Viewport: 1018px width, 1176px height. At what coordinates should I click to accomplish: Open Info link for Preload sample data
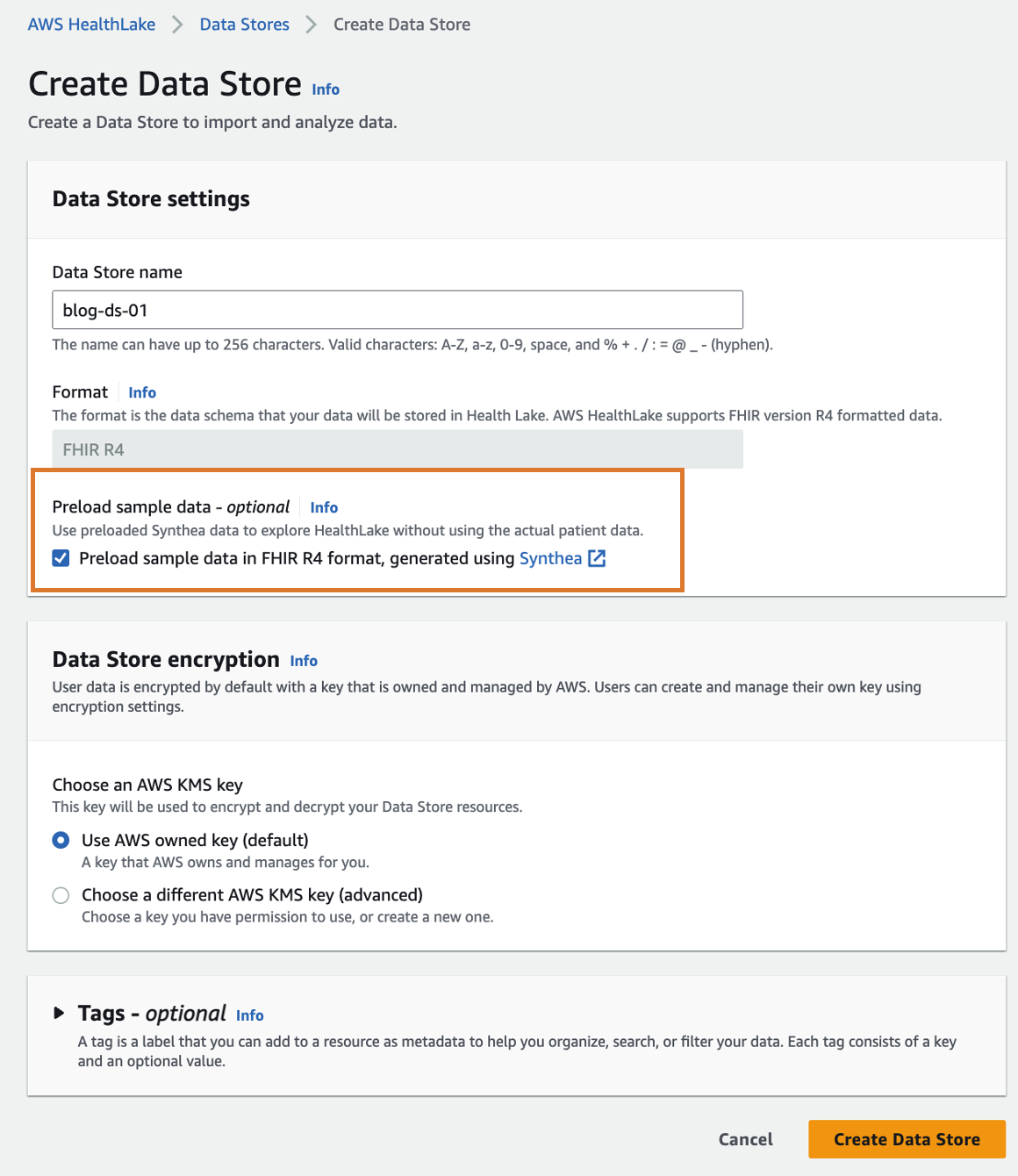[324, 507]
